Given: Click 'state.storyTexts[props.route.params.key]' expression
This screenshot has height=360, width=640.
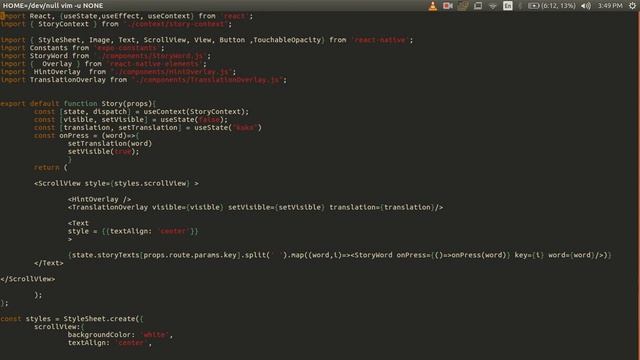Looking at the screenshot, I should click(156, 255).
